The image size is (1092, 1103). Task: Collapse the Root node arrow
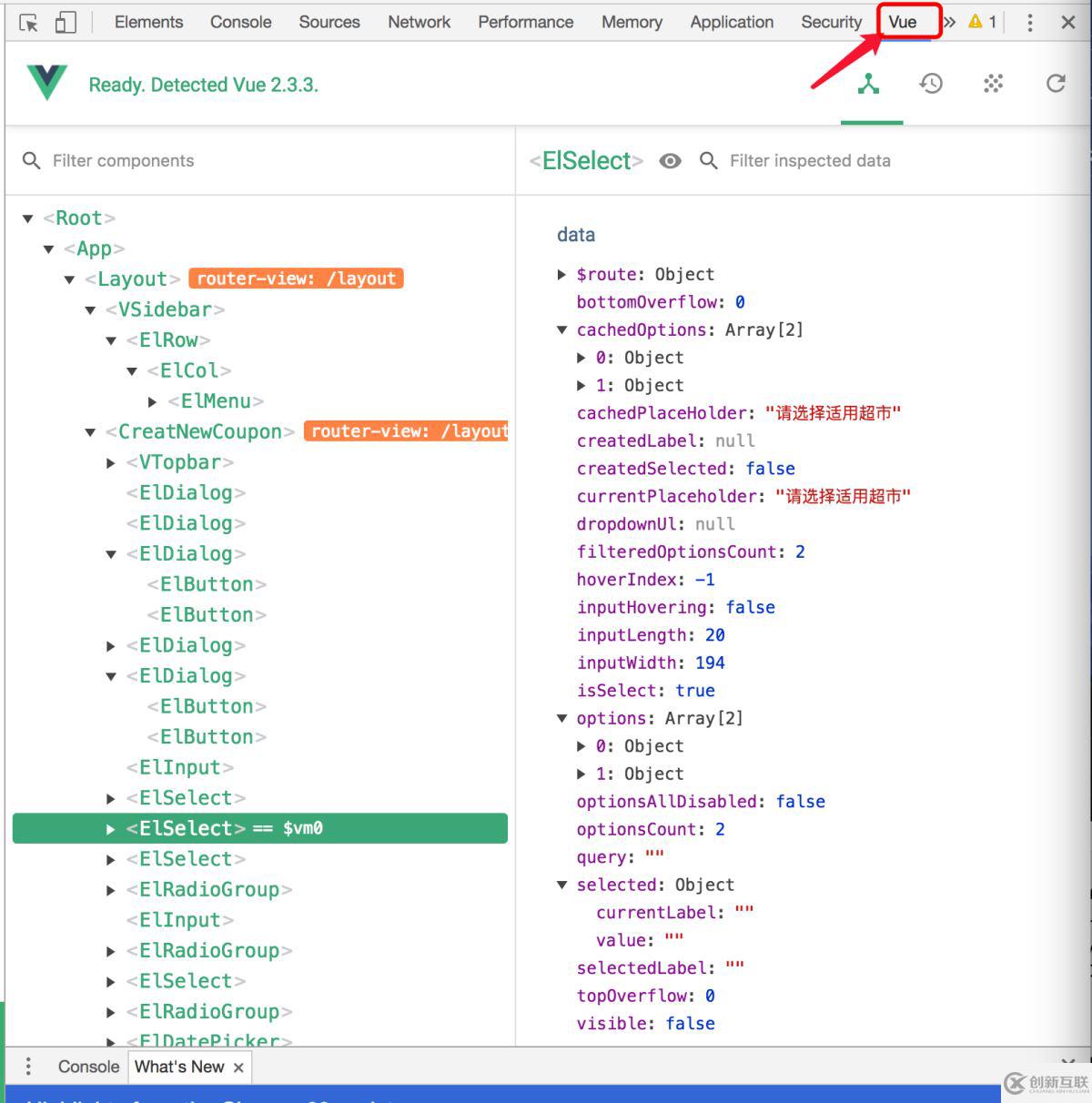coord(28,218)
